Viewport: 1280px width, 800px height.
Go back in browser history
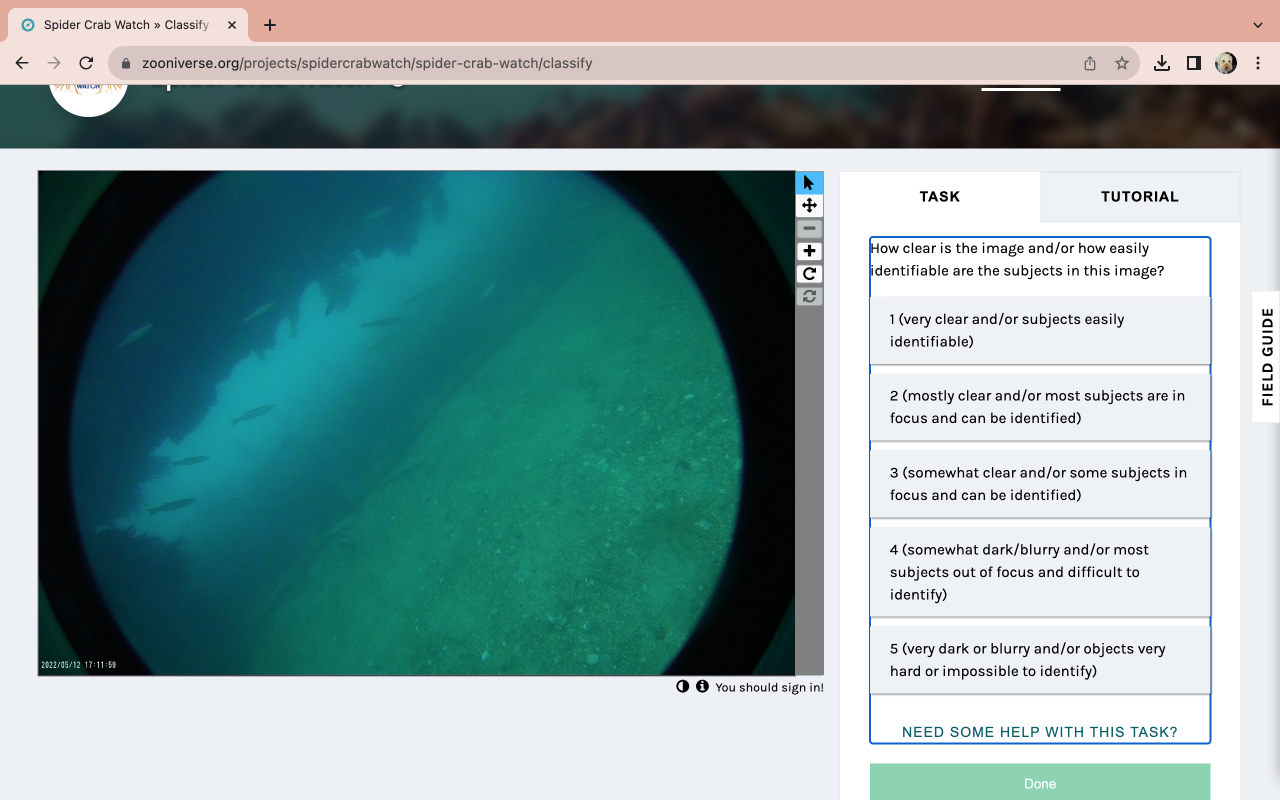point(22,63)
